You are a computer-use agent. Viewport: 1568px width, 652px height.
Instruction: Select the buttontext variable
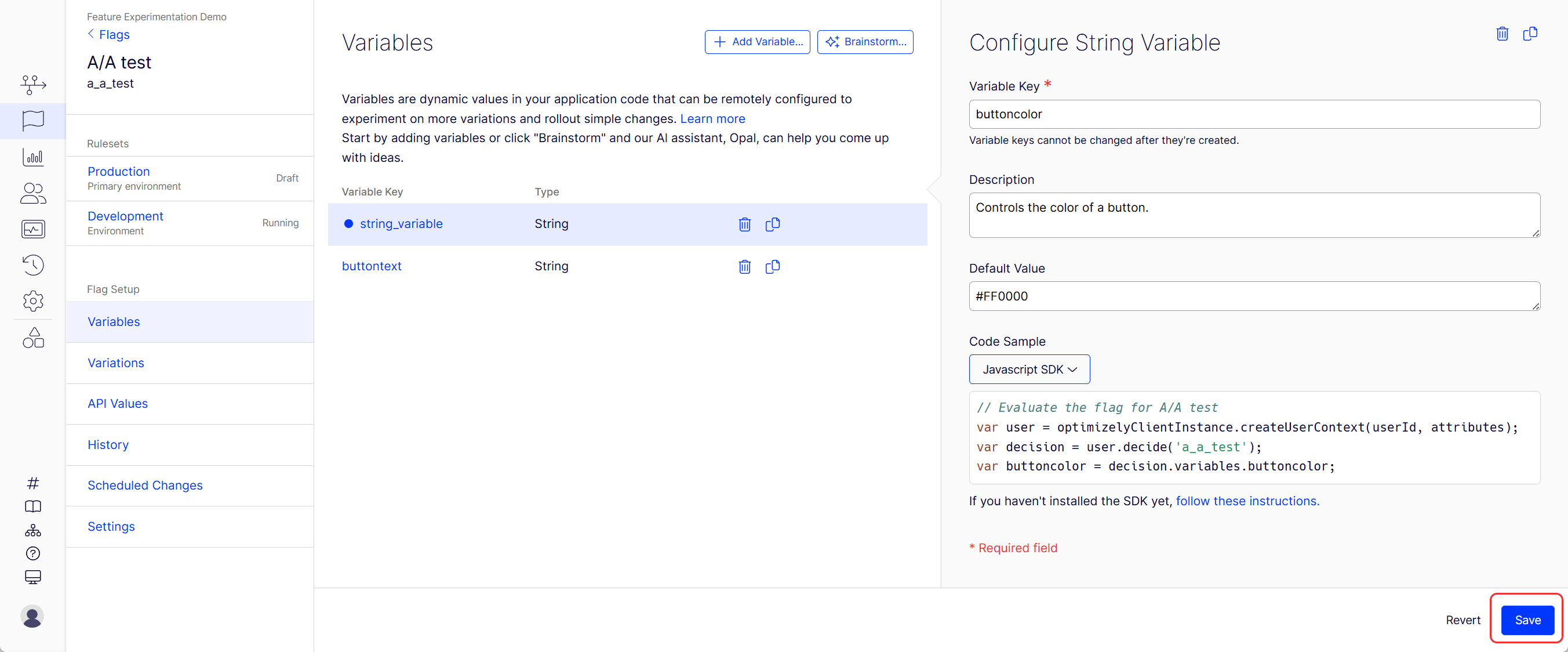point(372,266)
